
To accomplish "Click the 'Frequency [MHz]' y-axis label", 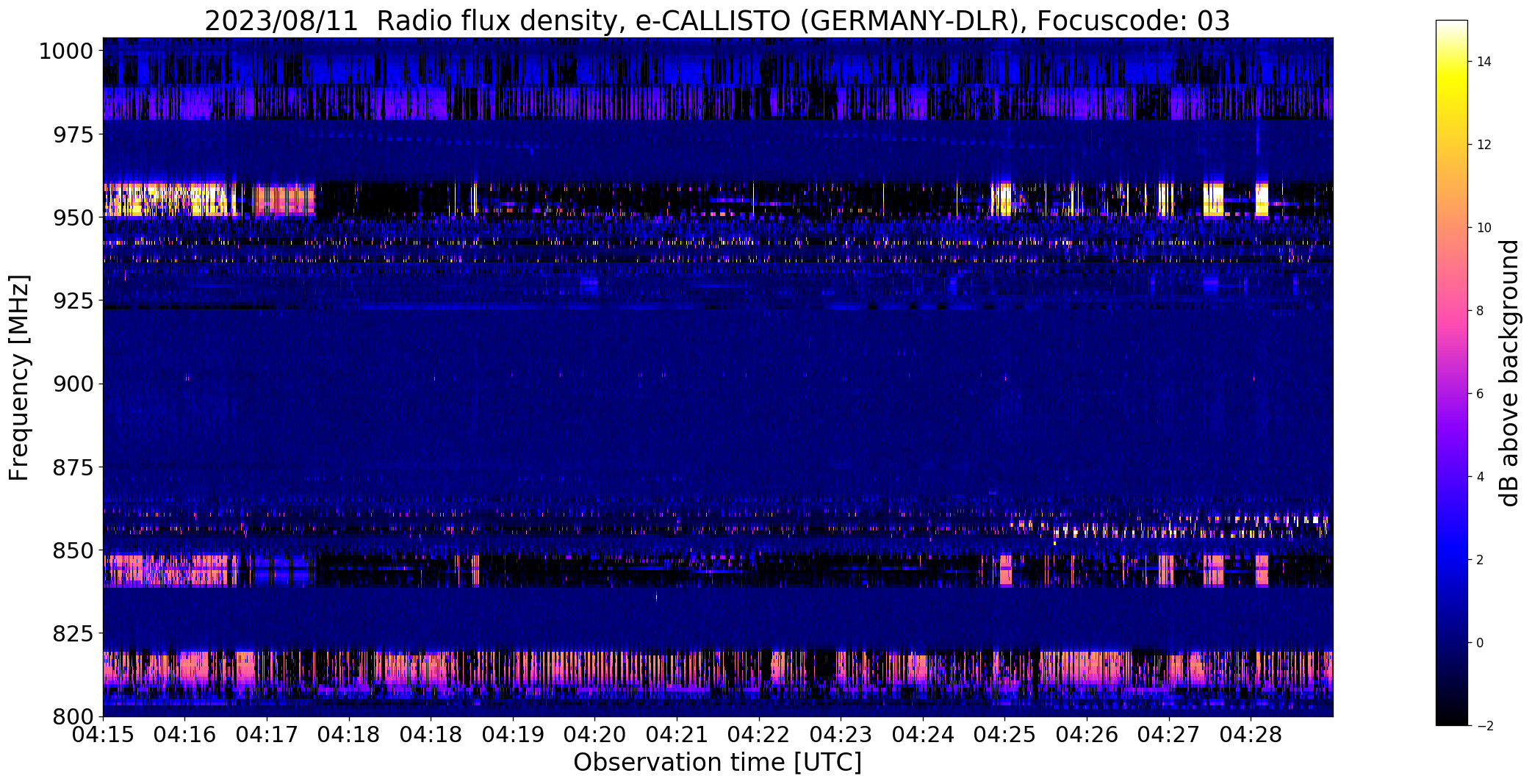I will point(19,378).
